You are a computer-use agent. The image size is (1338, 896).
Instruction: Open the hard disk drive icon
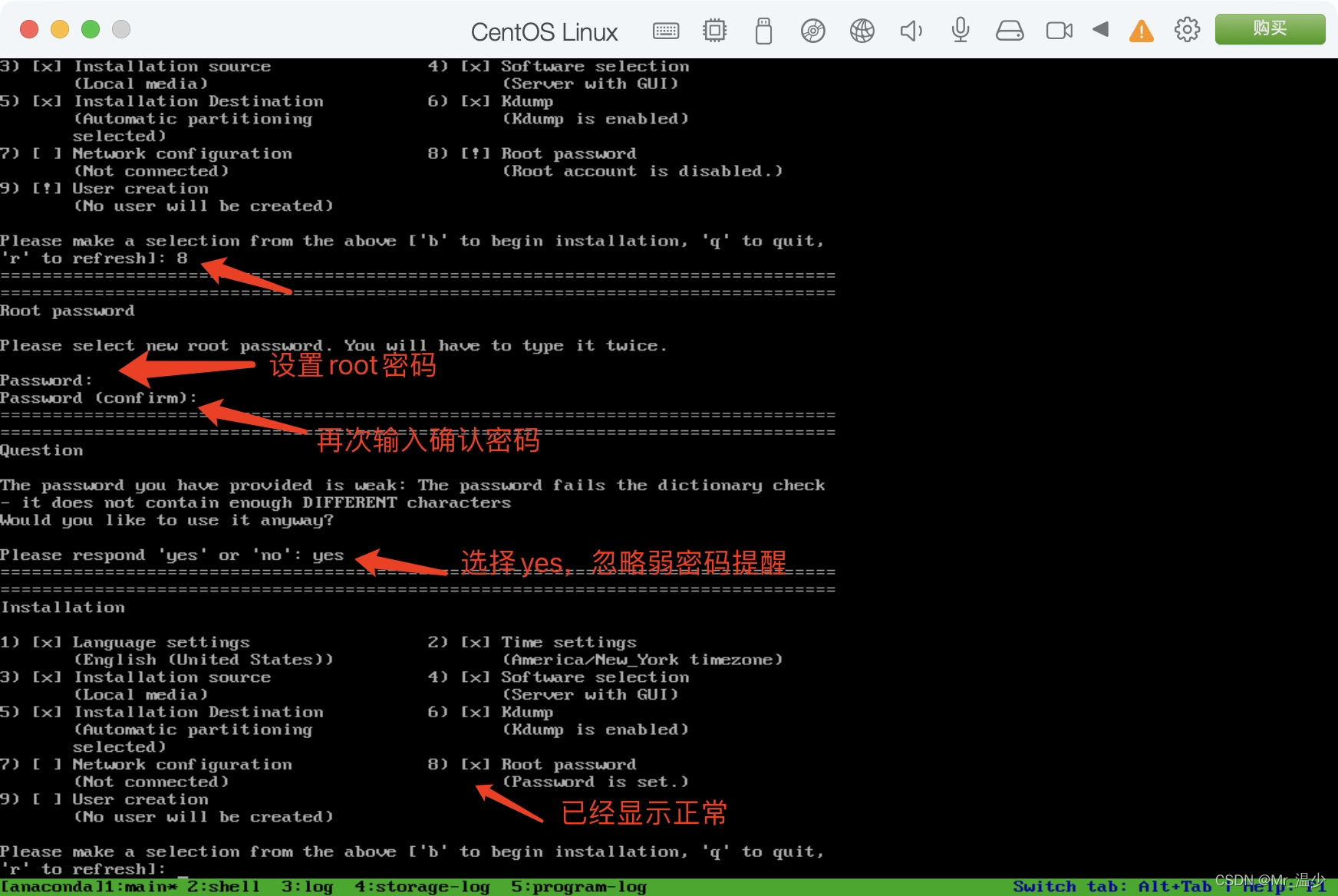point(1010,31)
